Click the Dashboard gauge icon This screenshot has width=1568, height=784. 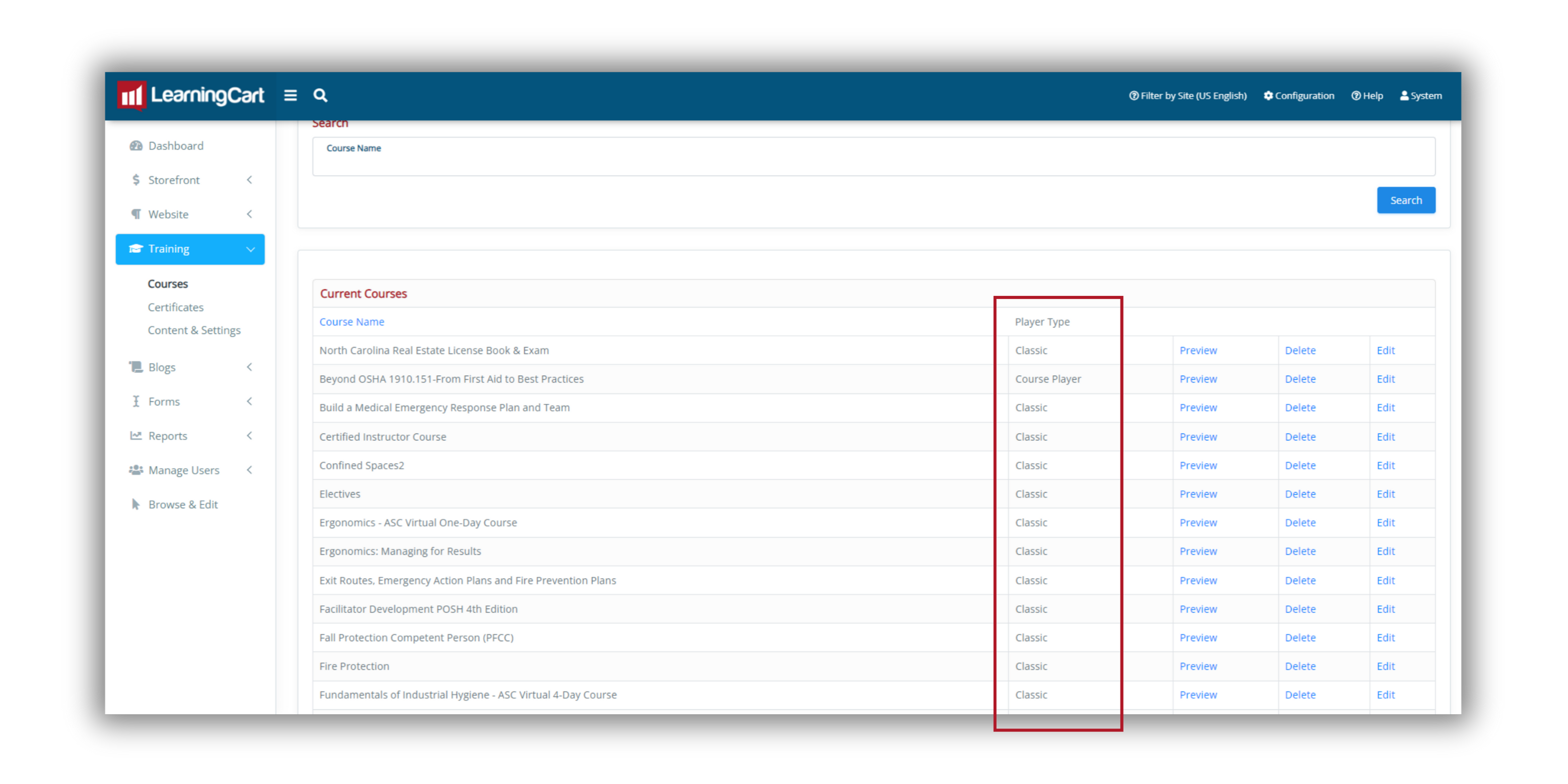(x=136, y=146)
